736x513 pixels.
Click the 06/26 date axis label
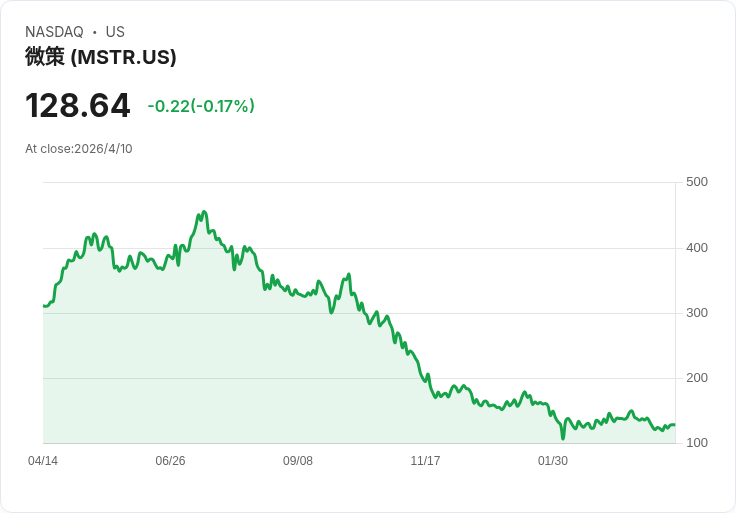[x=170, y=461]
